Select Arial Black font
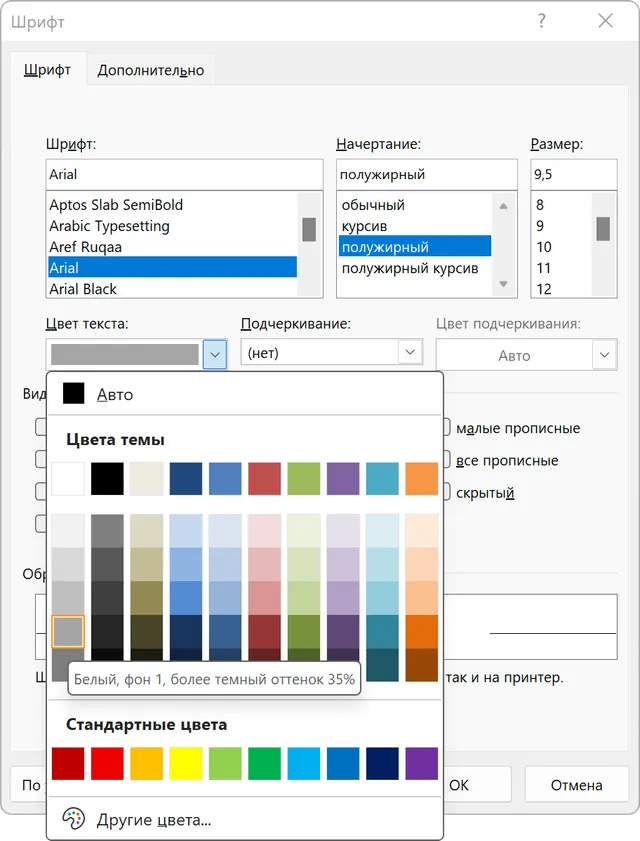Image resolution: width=640 pixels, height=841 pixels. coord(172,289)
